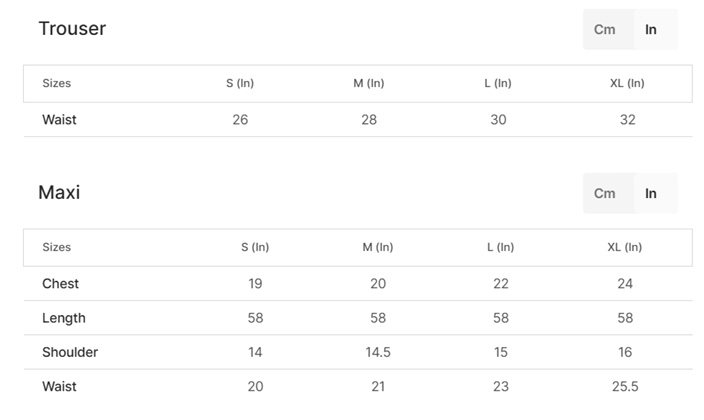This screenshot has height=420, width=704.
Task: Click S (In) header in Trouser table
Action: click(x=240, y=83)
